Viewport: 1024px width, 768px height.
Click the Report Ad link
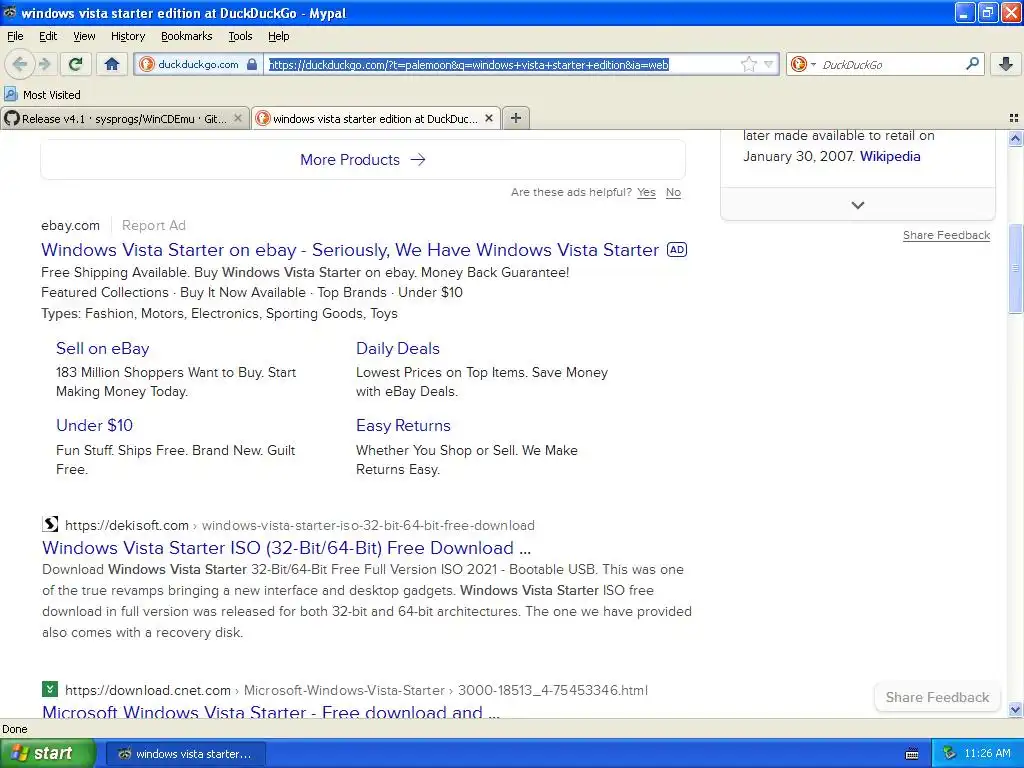[153, 225]
